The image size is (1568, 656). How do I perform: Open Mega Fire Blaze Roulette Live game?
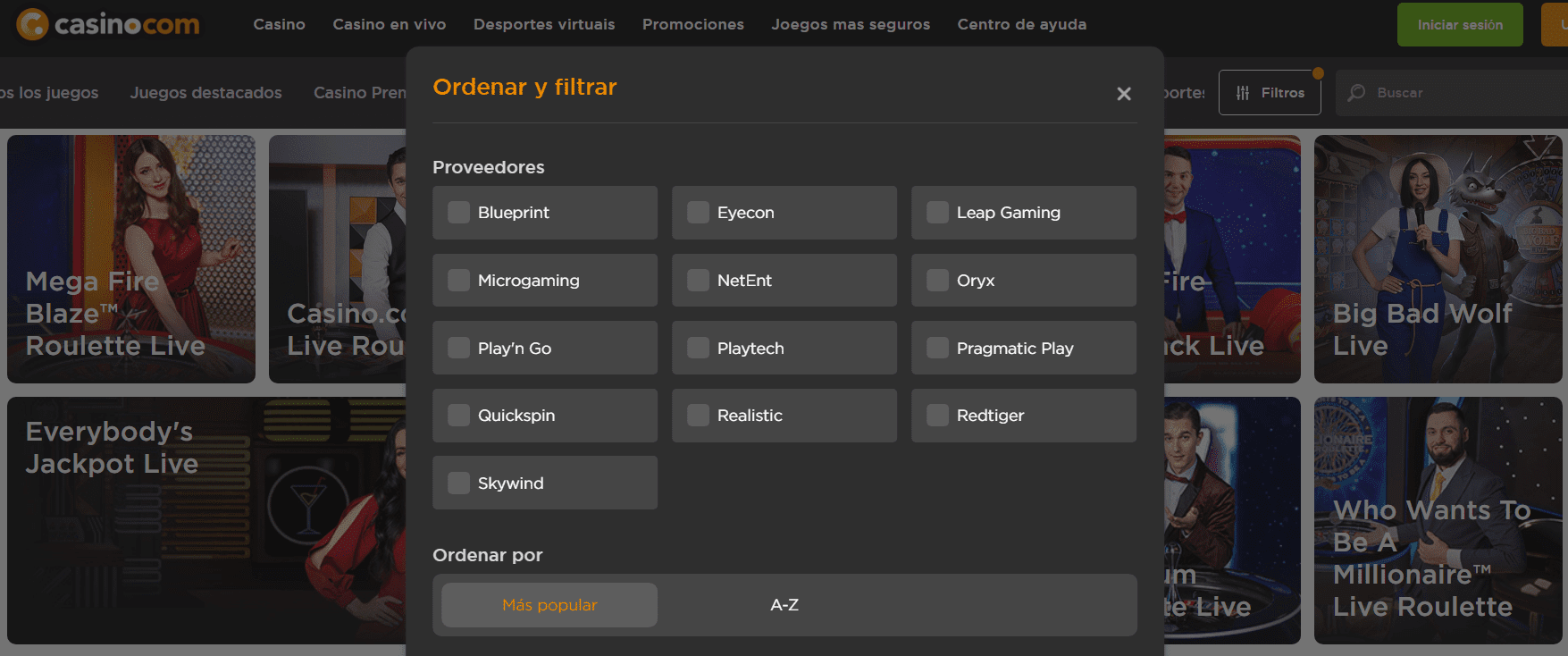(131, 259)
